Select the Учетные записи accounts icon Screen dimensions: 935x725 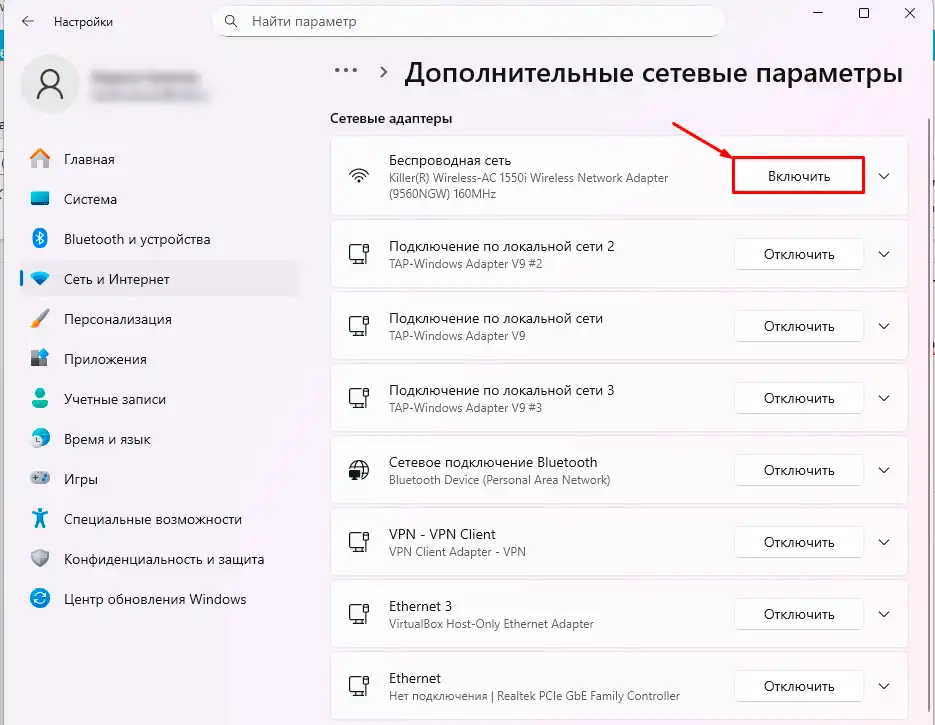40,399
